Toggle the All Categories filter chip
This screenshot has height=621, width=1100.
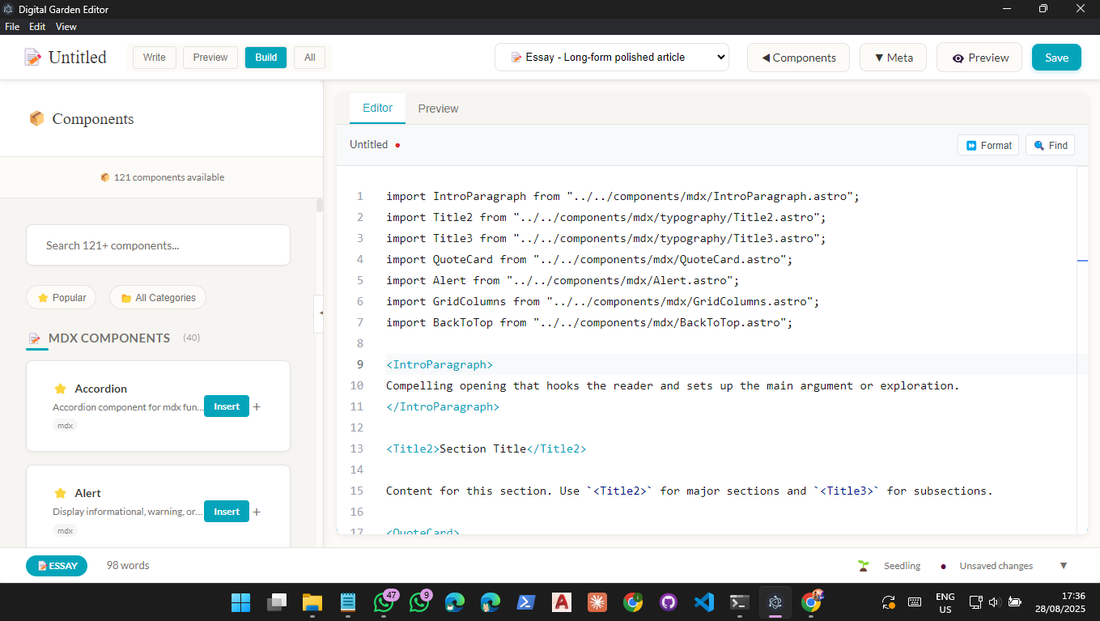pos(157,297)
